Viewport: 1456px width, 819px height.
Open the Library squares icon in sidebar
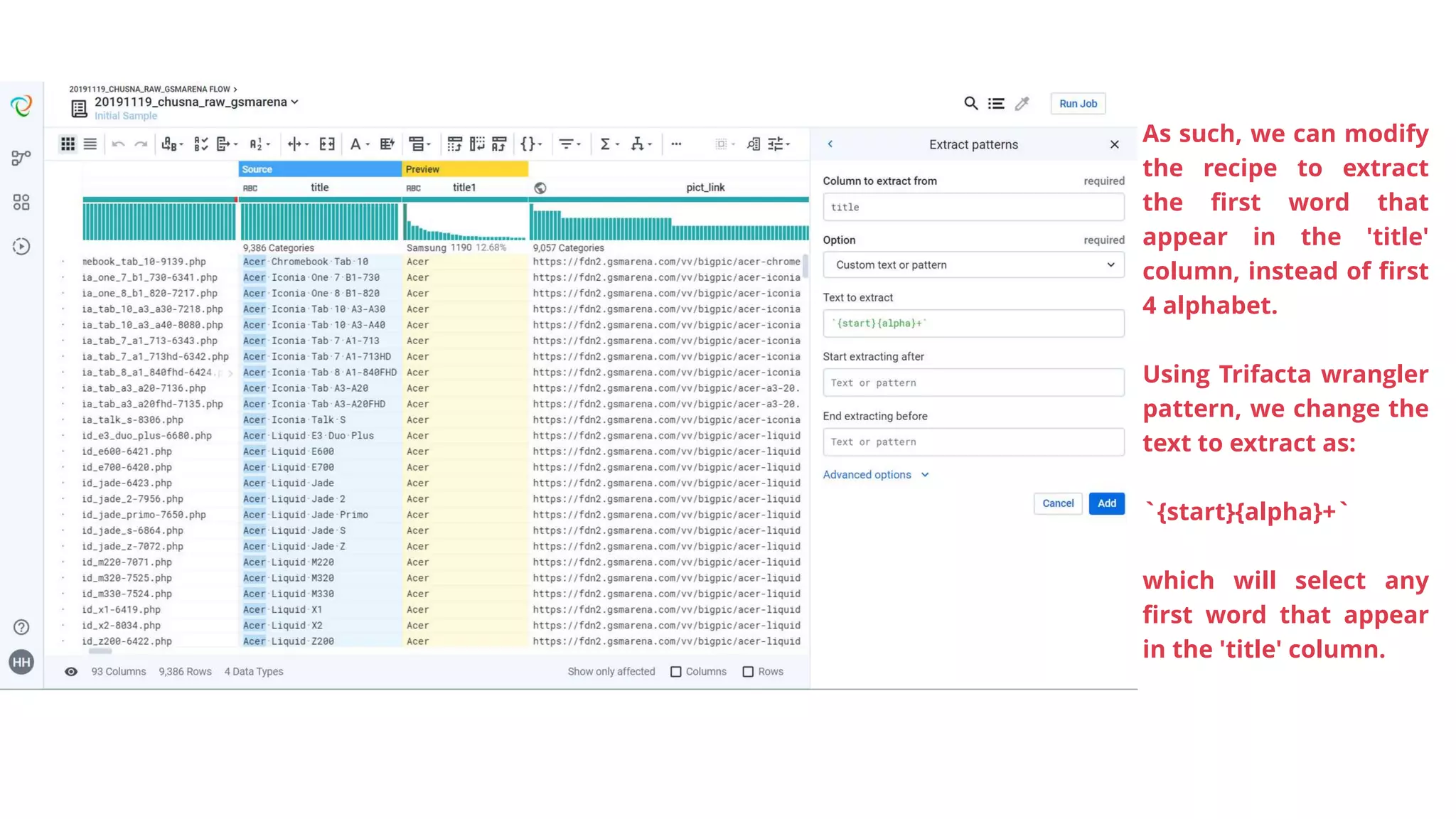(21, 203)
